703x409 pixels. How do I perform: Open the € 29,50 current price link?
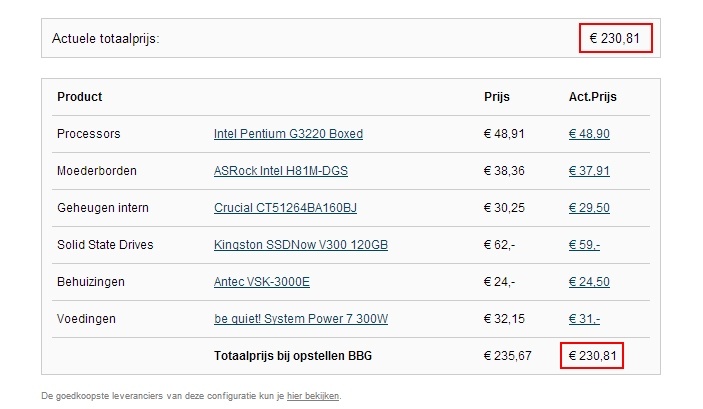(x=588, y=208)
